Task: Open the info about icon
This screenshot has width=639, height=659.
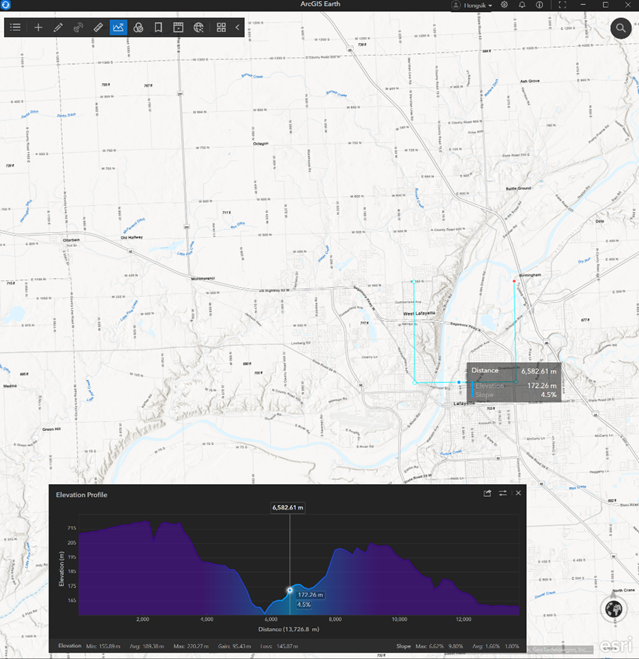Action: click(539, 5)
